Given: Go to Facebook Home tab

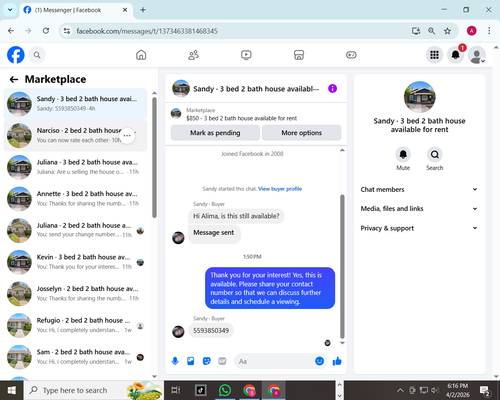Looking at the screenshot, I should coord(141,55).
